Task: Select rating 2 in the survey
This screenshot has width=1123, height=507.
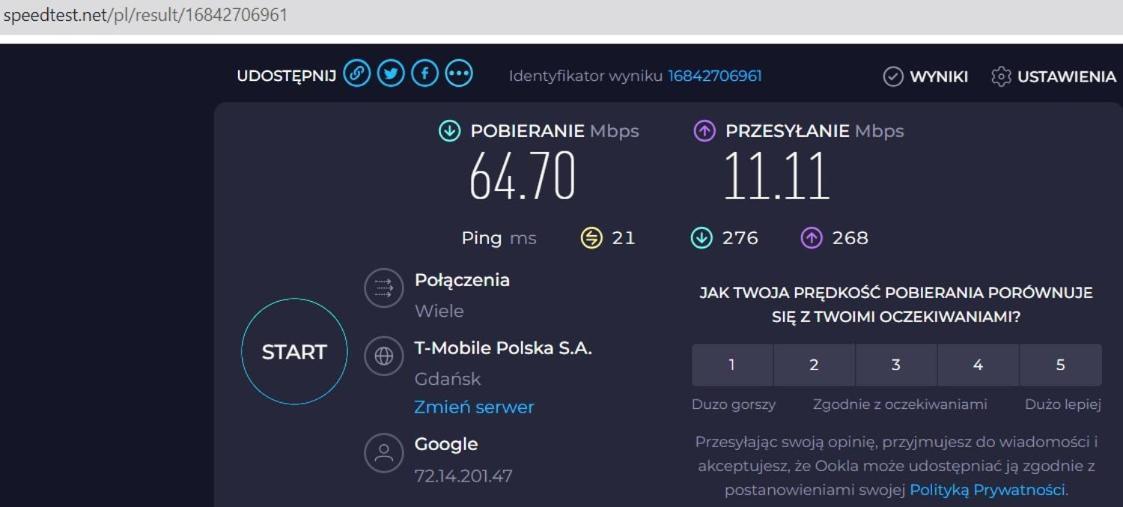Action: pos(814,365)
